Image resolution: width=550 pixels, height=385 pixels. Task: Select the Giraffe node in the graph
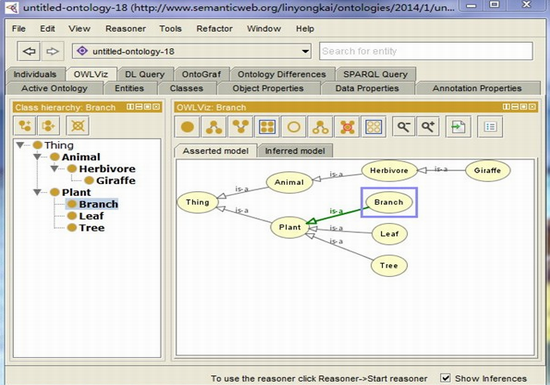(x=487, y=171)
